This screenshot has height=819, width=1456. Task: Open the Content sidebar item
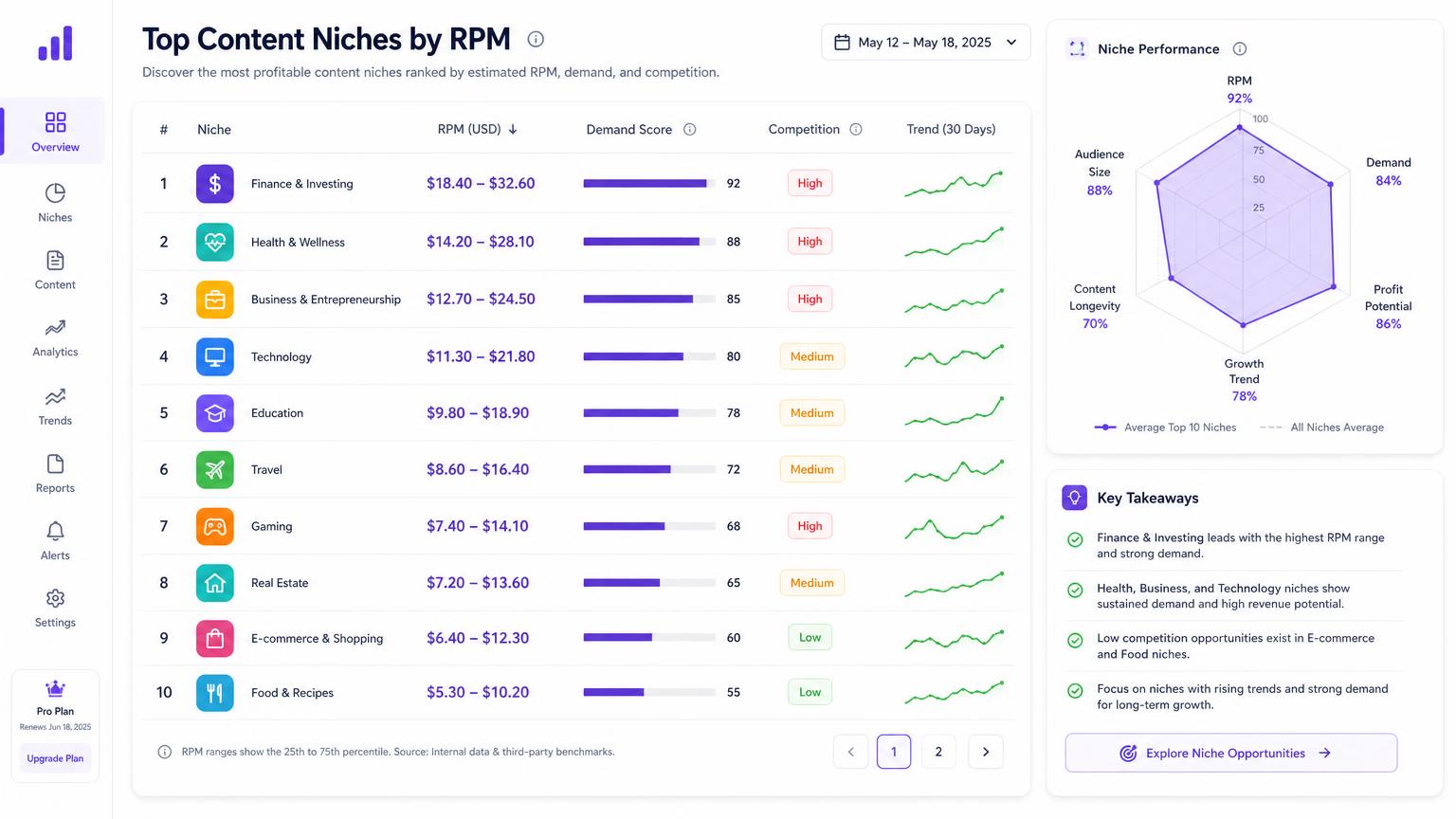(x=55, y=270)
